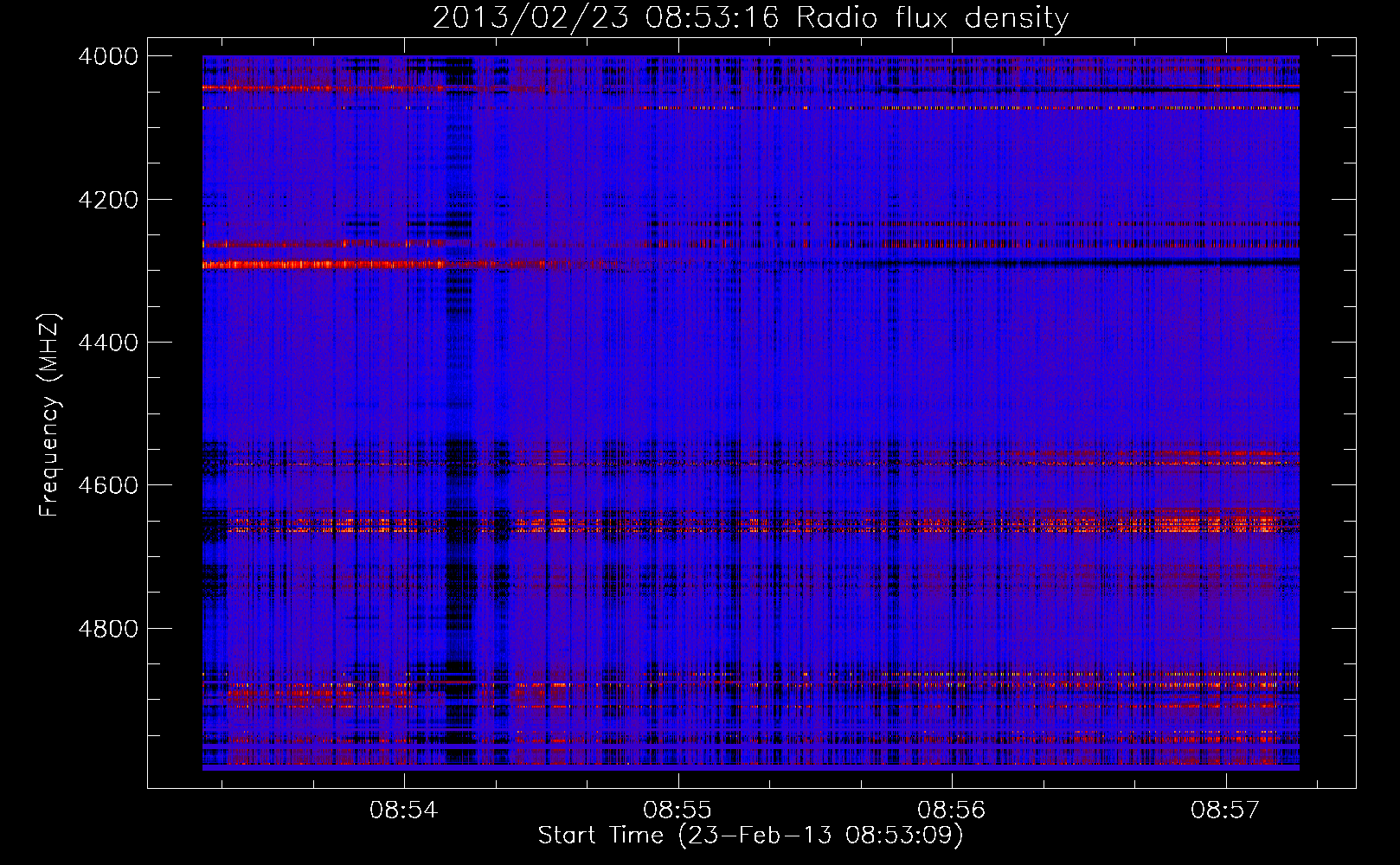The width and height of the screenshot is (1400, 865).
Task: Click the plot title '2013/02/23 08:53:16 Radio flux density'
Action: point(750,17)
